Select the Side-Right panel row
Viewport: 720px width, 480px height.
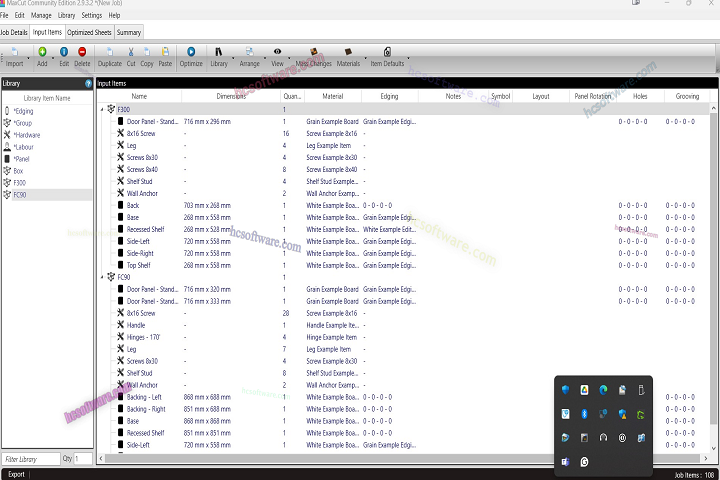[x=404, y=253]
